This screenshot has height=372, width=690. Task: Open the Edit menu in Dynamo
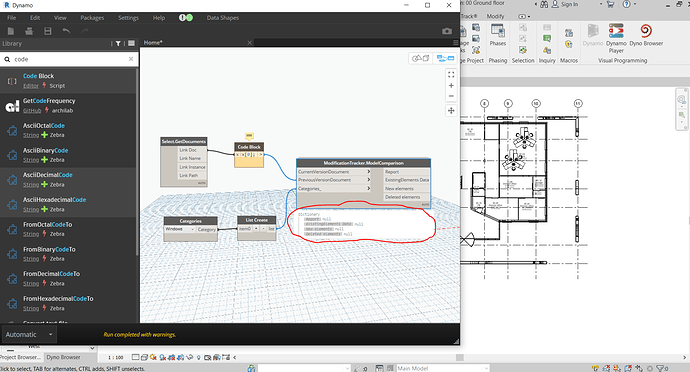pos(35,18)
